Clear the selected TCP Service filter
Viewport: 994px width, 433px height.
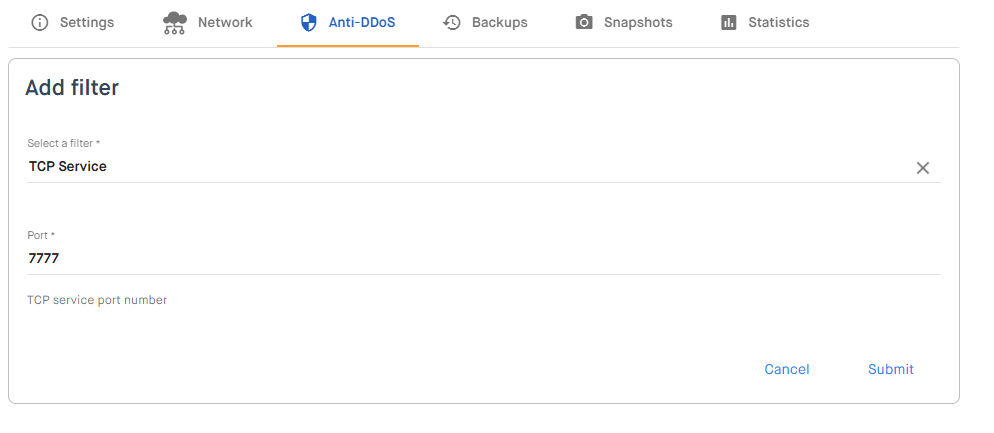[923, 168]
